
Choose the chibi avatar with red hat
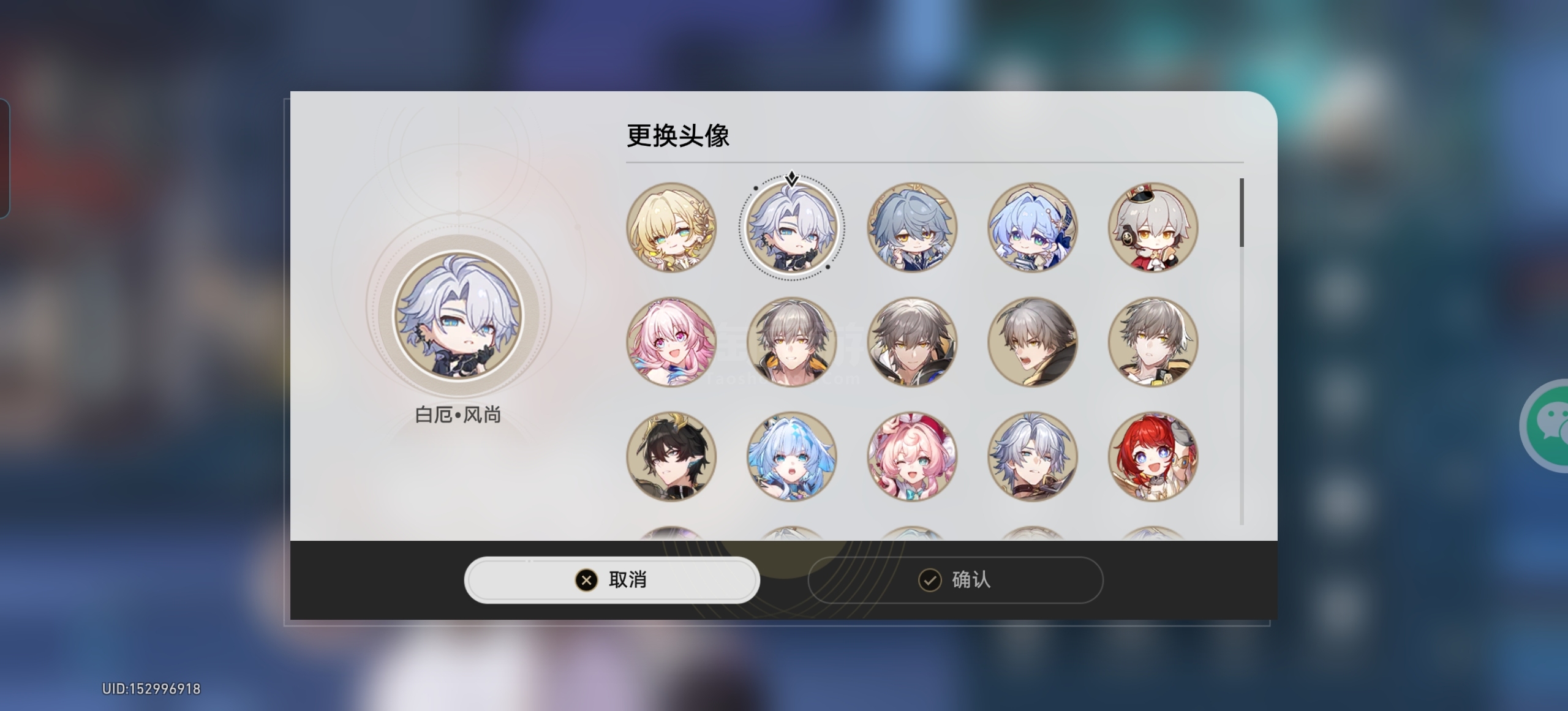pos(1153,227)
